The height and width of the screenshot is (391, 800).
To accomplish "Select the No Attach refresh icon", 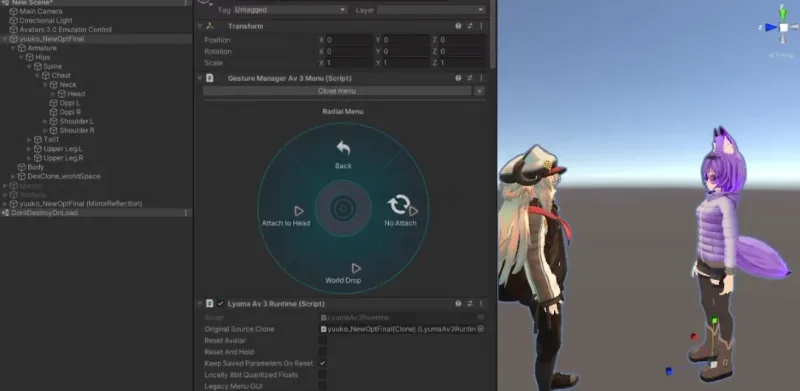I will coord(399,205).
